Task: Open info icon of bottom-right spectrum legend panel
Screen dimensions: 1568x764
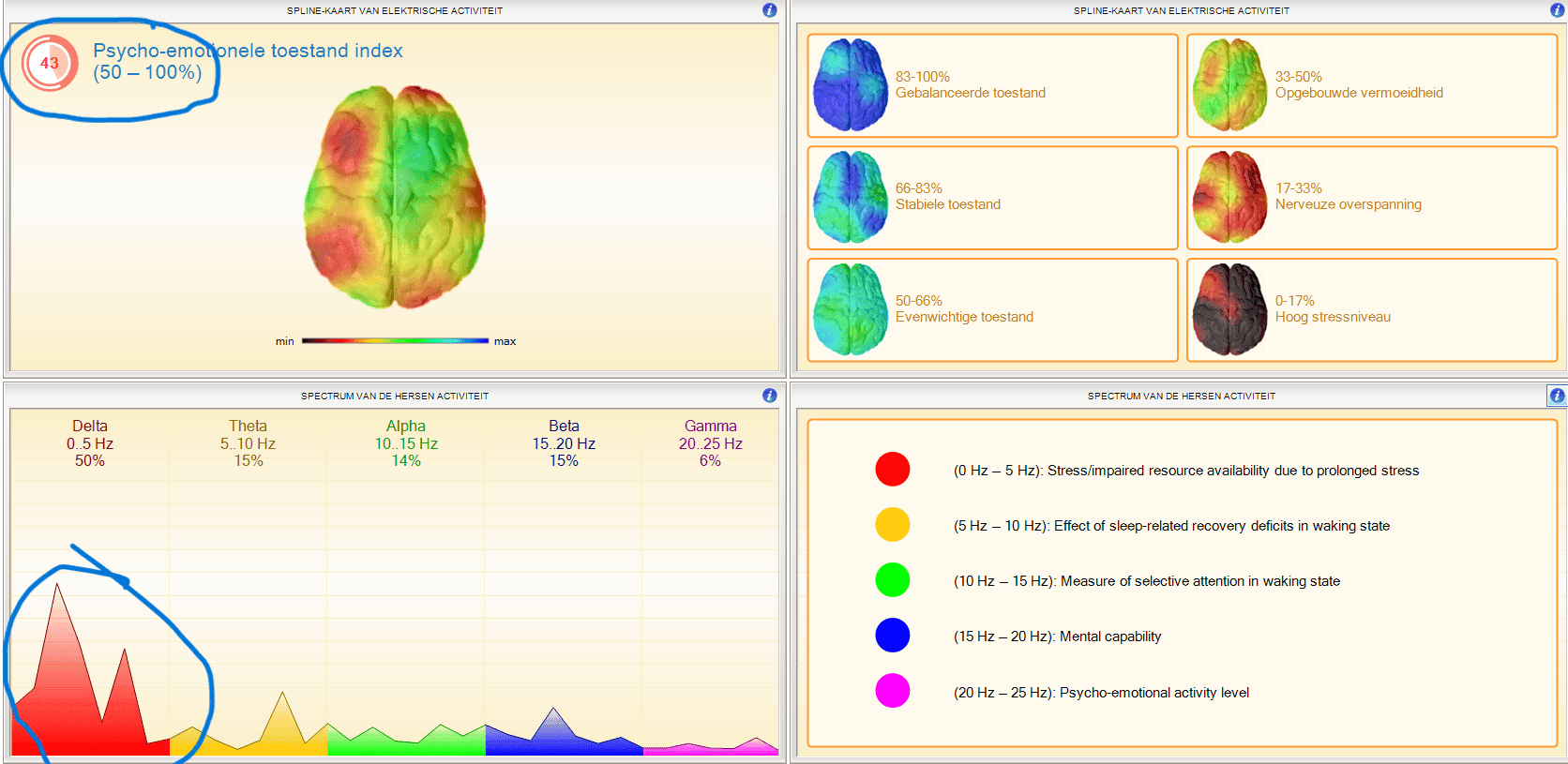Action: [1557, 396]
